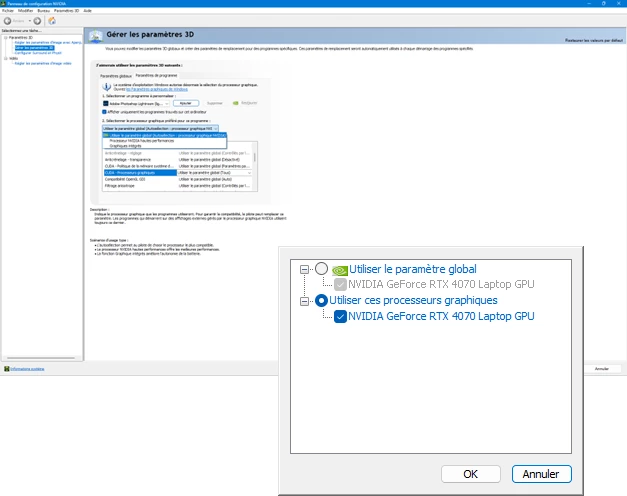627x496 pixels.
Task: Click OK in the GPU selection popup
Action: pyautogui.click(x=471, y=474)
